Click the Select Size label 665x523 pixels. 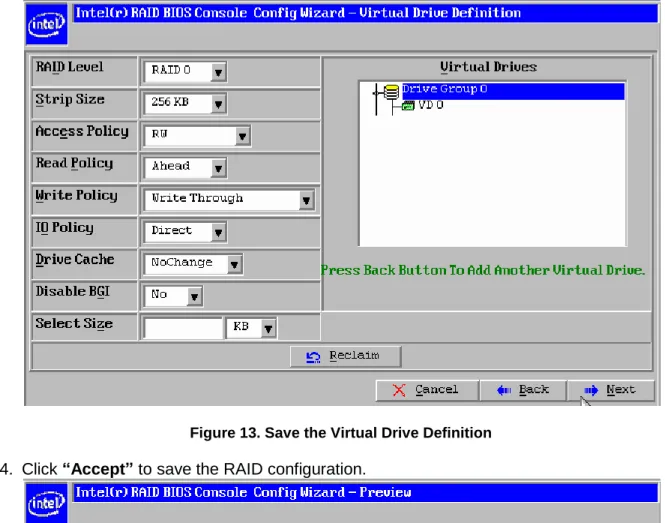74,324
